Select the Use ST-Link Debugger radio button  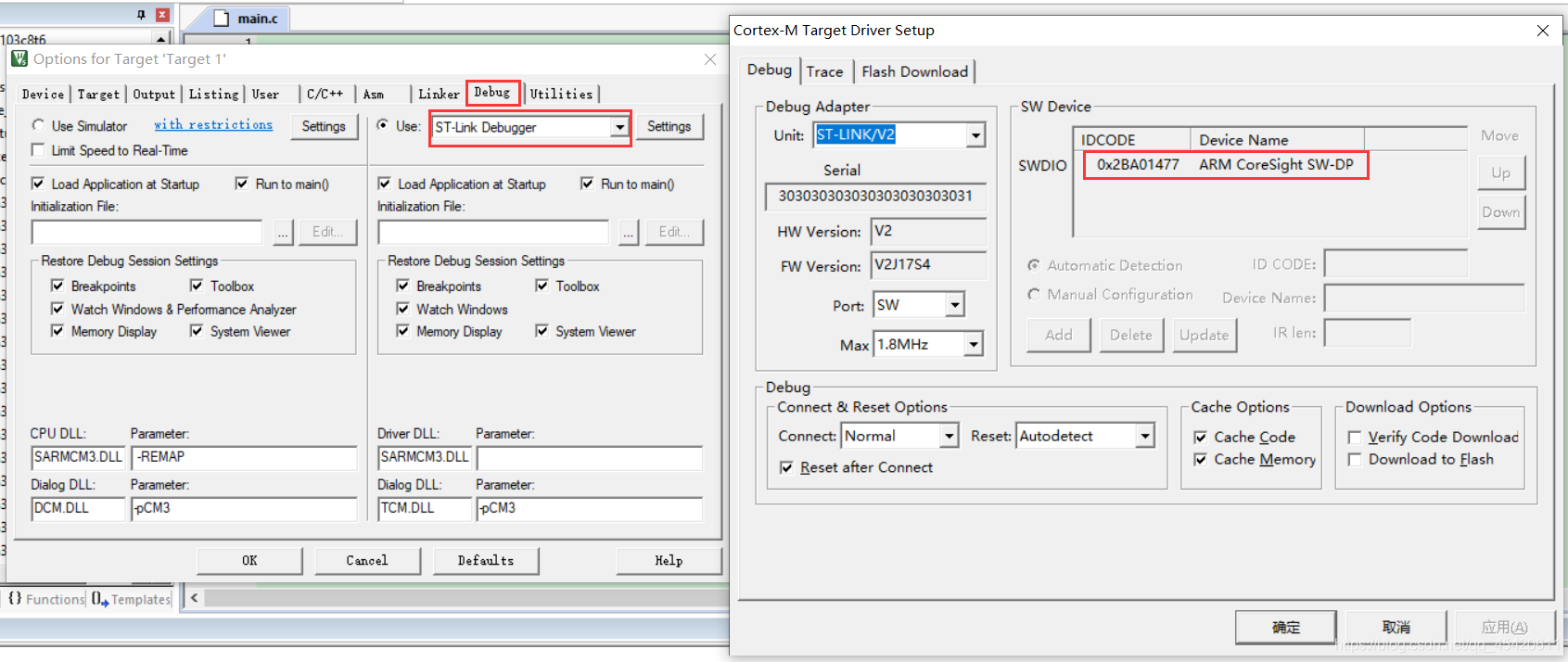[383, 125]
